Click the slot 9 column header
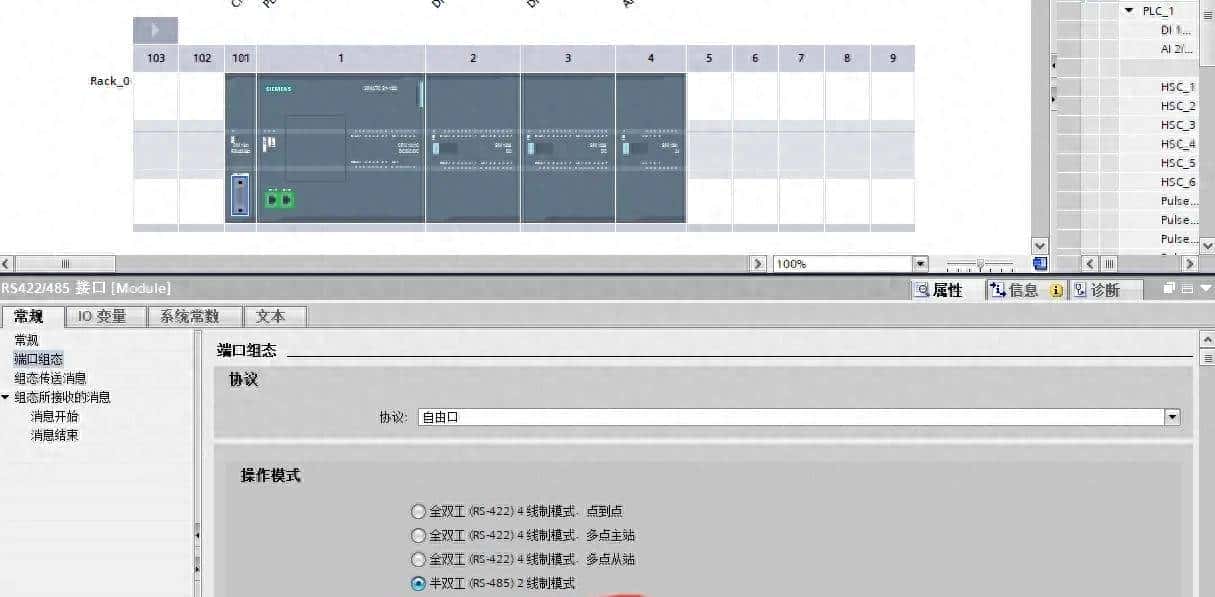 tap(893, 58)
